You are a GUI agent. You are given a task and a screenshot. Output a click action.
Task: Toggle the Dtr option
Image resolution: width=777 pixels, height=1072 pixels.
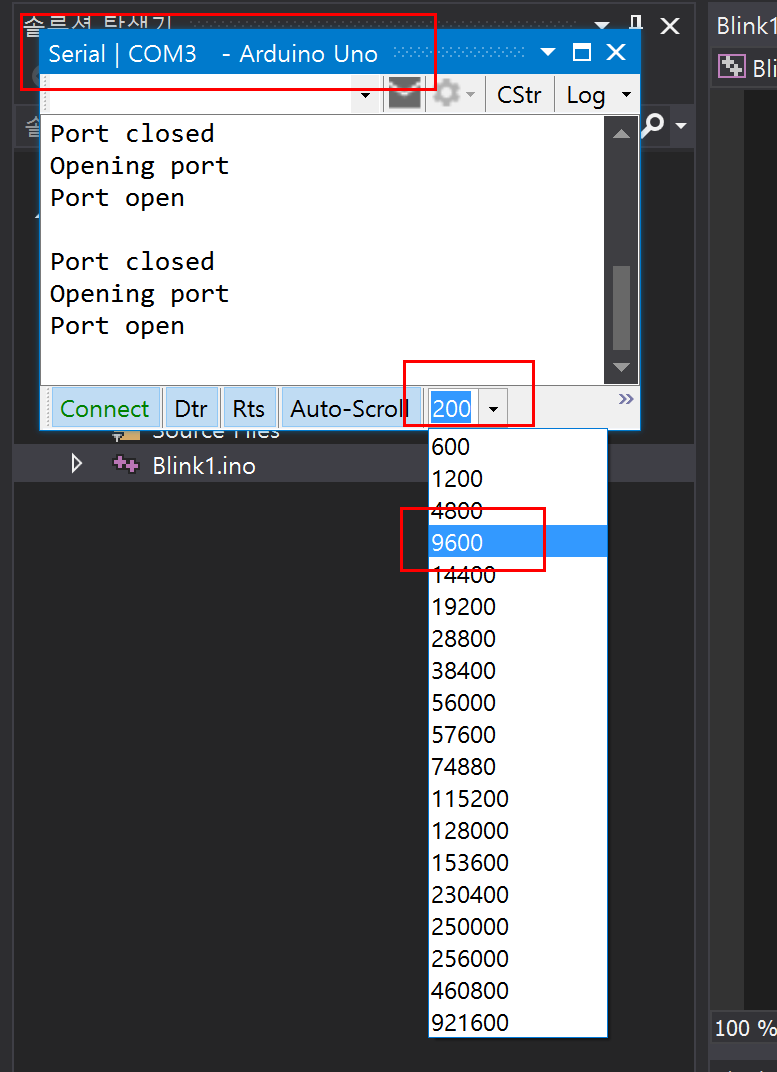191,408
